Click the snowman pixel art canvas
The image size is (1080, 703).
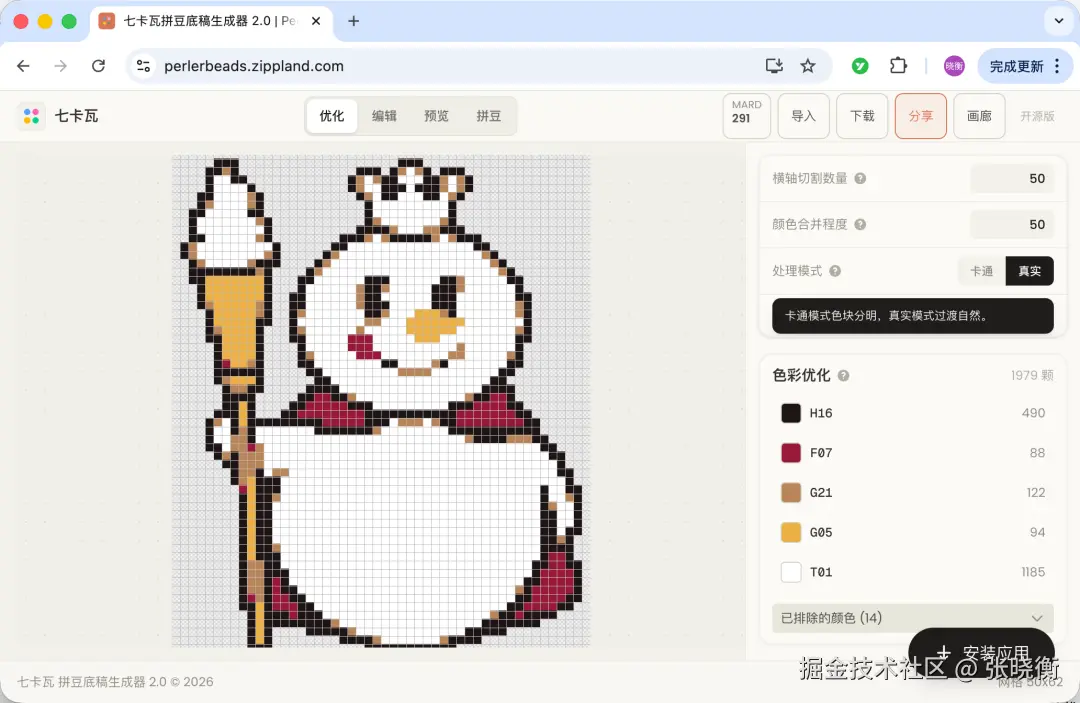tap(381, 401)
